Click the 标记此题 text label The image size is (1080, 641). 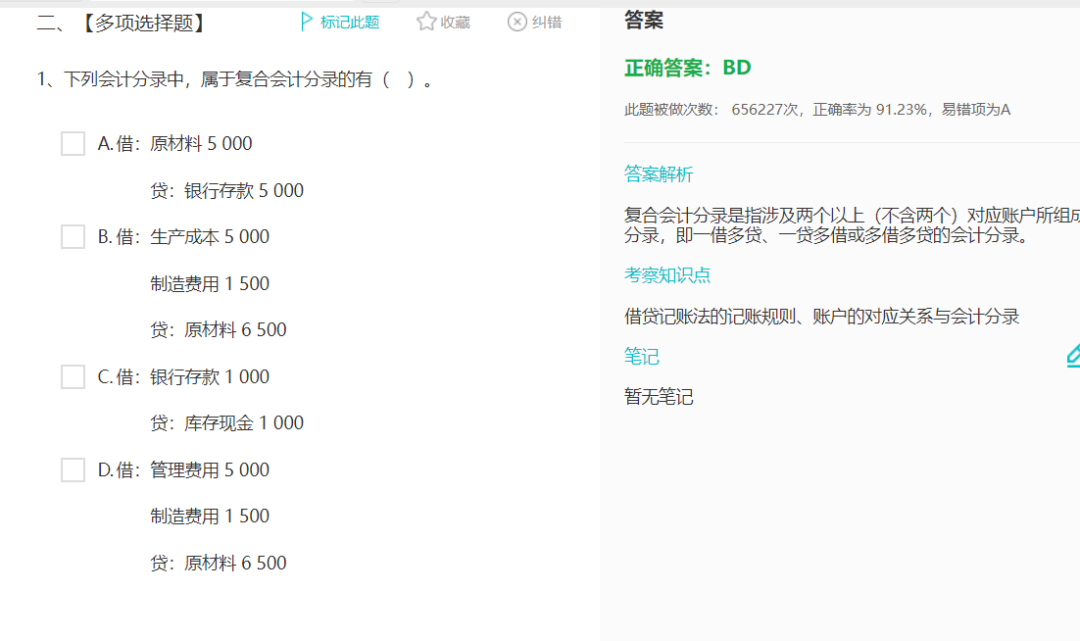[350, 22]
